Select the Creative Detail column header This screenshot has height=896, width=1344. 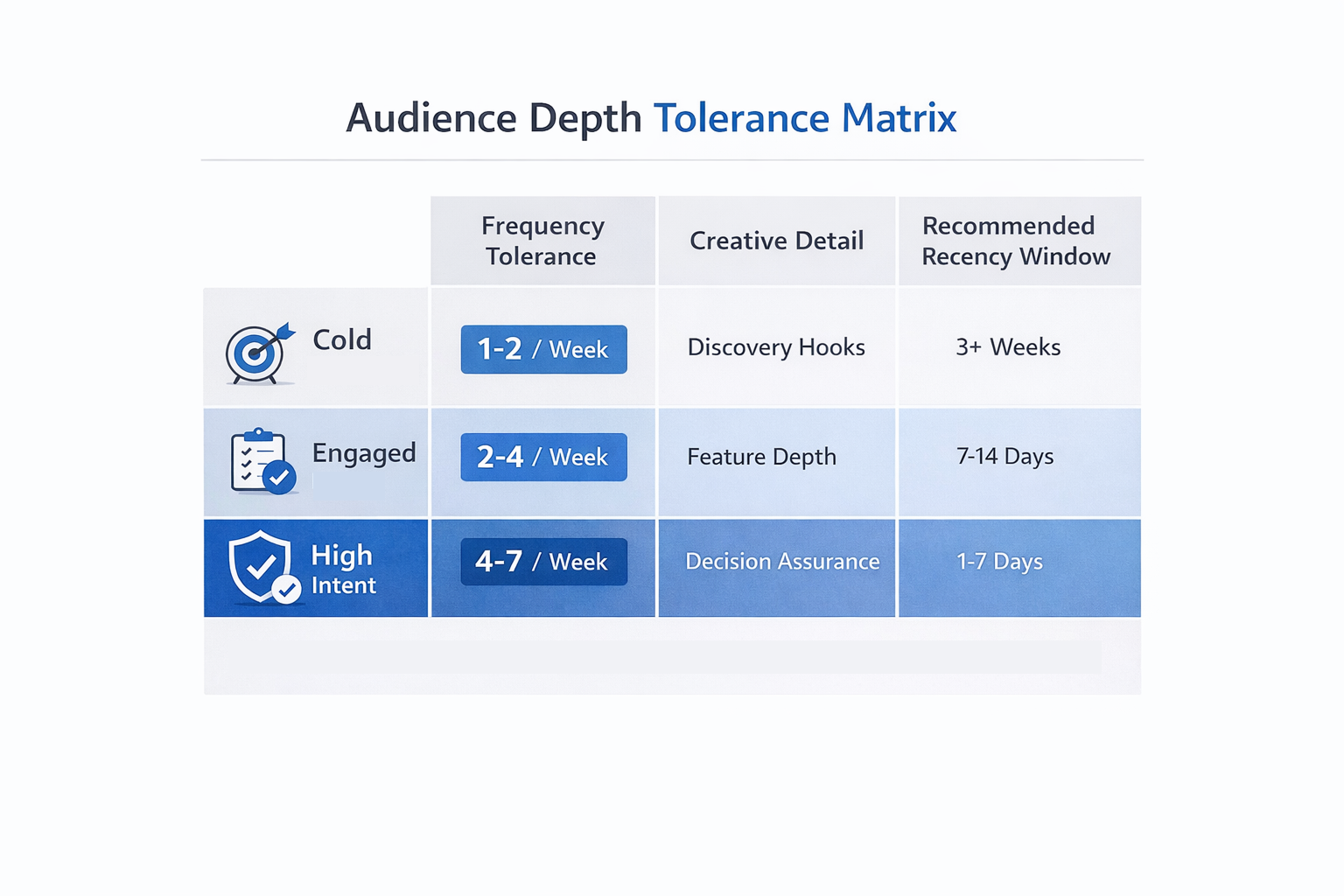776,241
